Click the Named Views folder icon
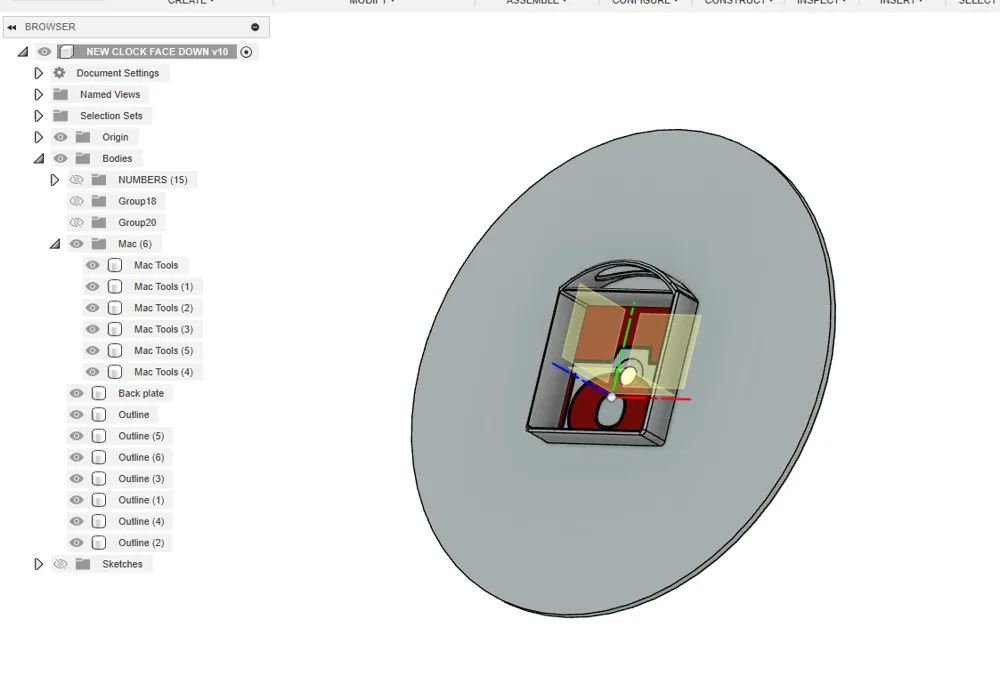The image size is (1000, 700). click(x=61, y=94)
